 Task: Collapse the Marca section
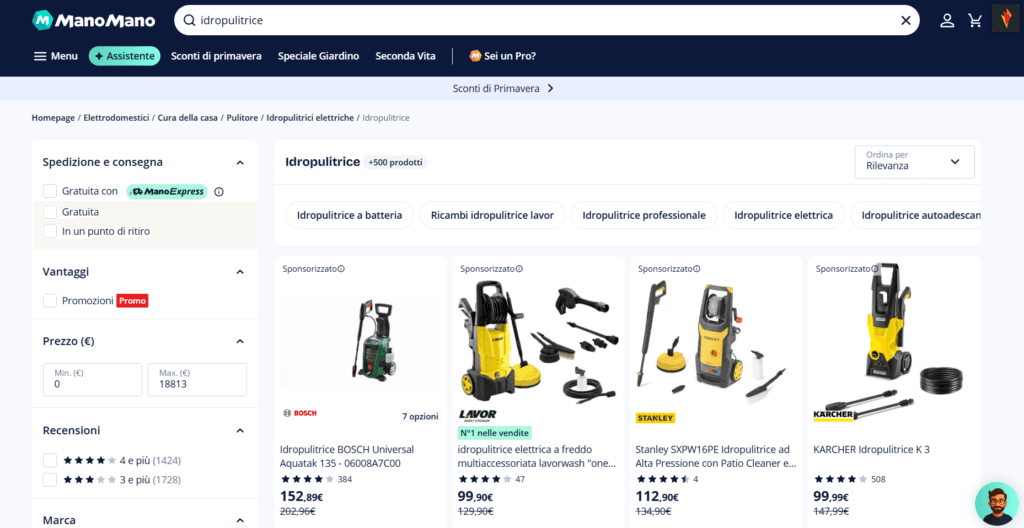pyautogui.click(x=240, y=520)
